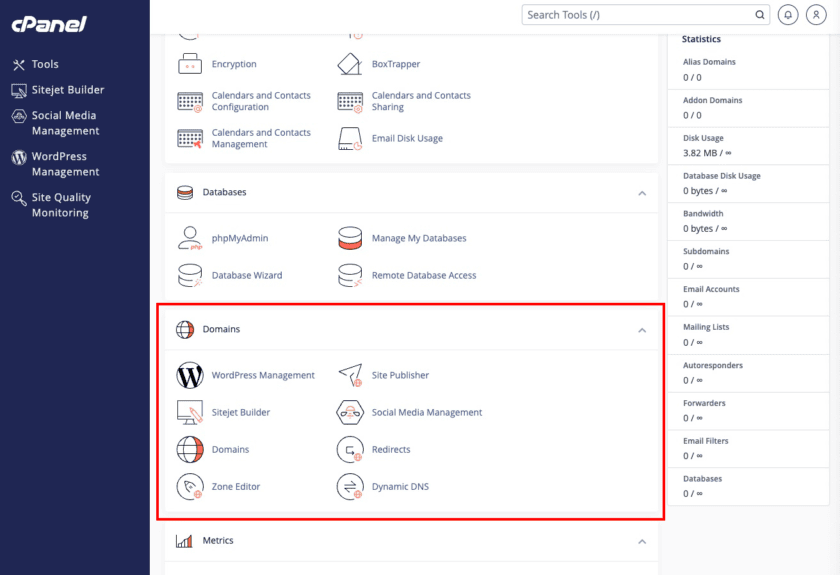Open the Remote Database Access link
This screenshot has height=575, width=840.
click(424, 275)
